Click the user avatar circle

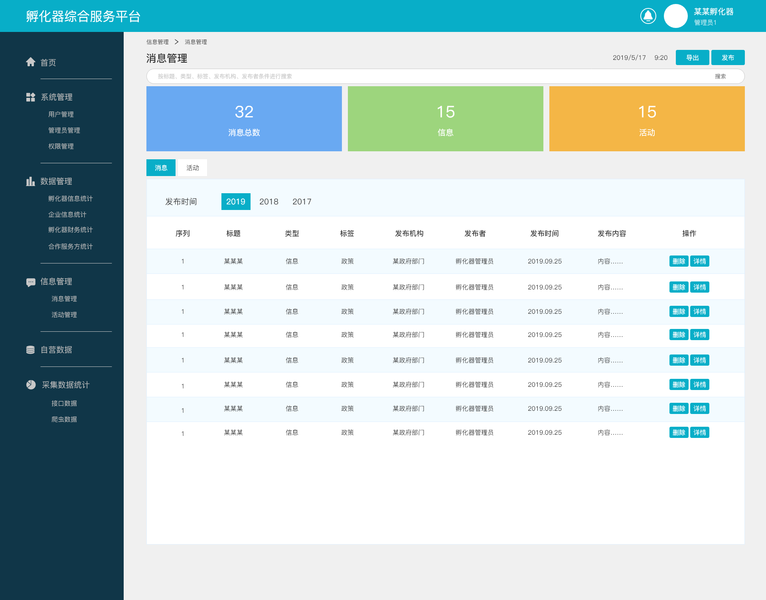coord(675,16)
